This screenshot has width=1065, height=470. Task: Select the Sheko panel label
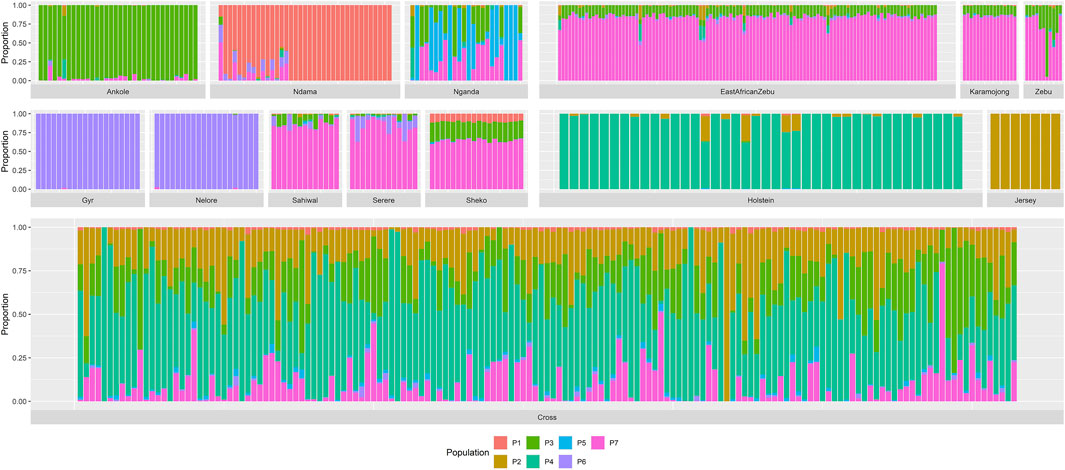tap(477, 200)
